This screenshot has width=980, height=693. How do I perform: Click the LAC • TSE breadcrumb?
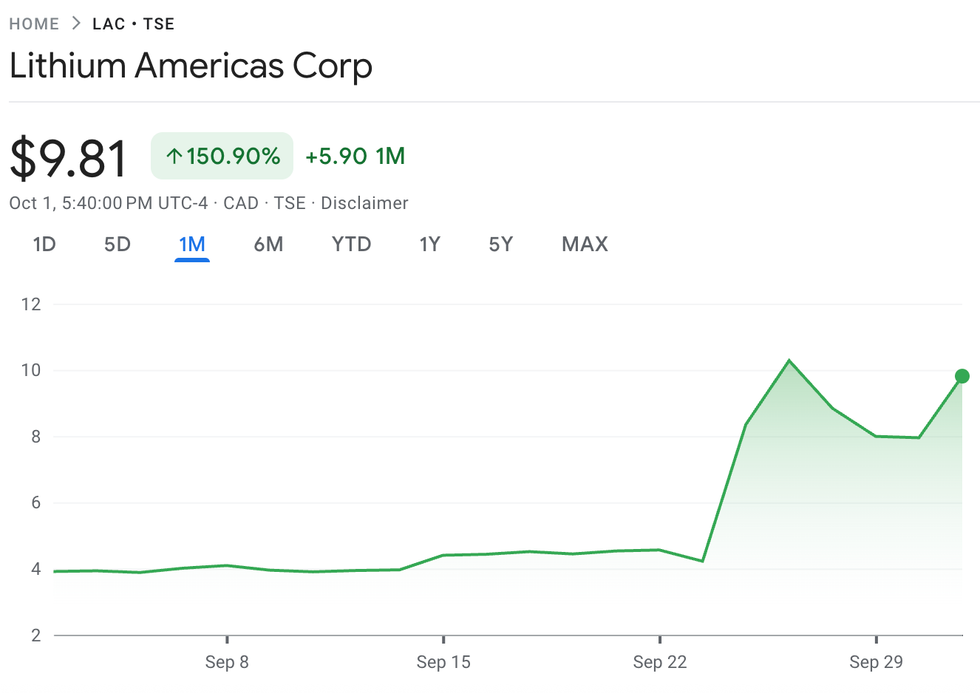(133, 23)
